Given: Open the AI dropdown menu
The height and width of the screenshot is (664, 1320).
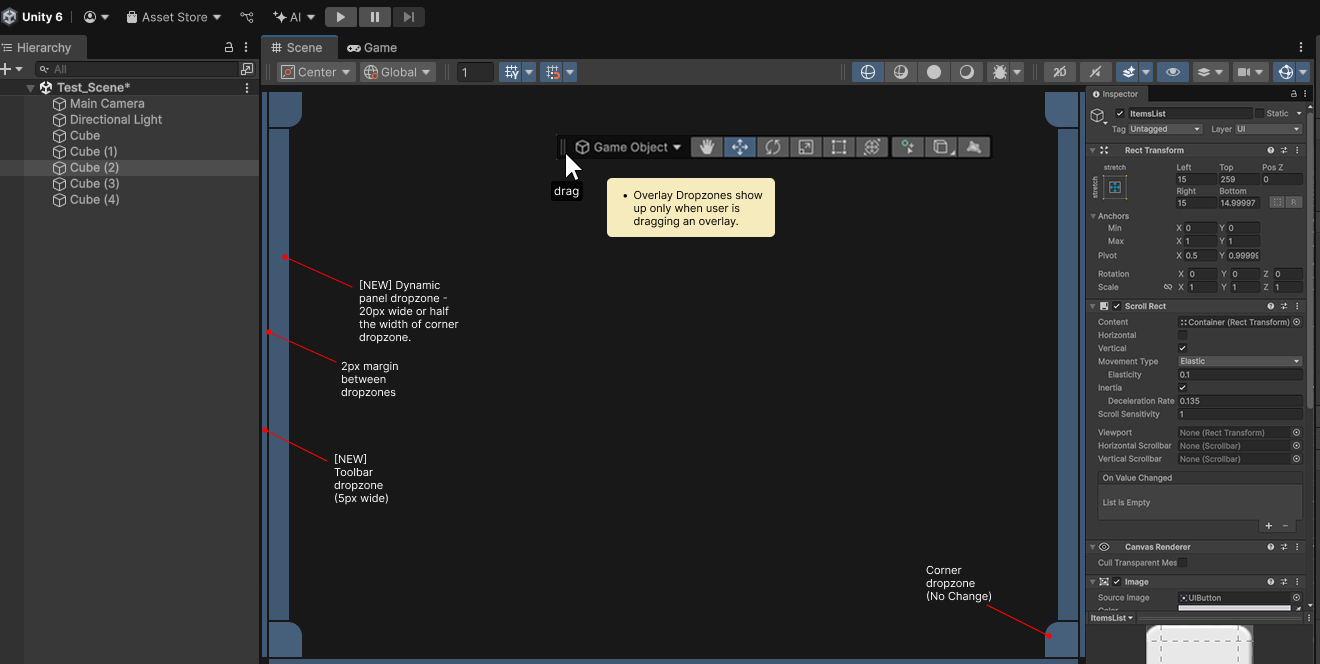Looking at the screenshot, I should click(294, 17).
